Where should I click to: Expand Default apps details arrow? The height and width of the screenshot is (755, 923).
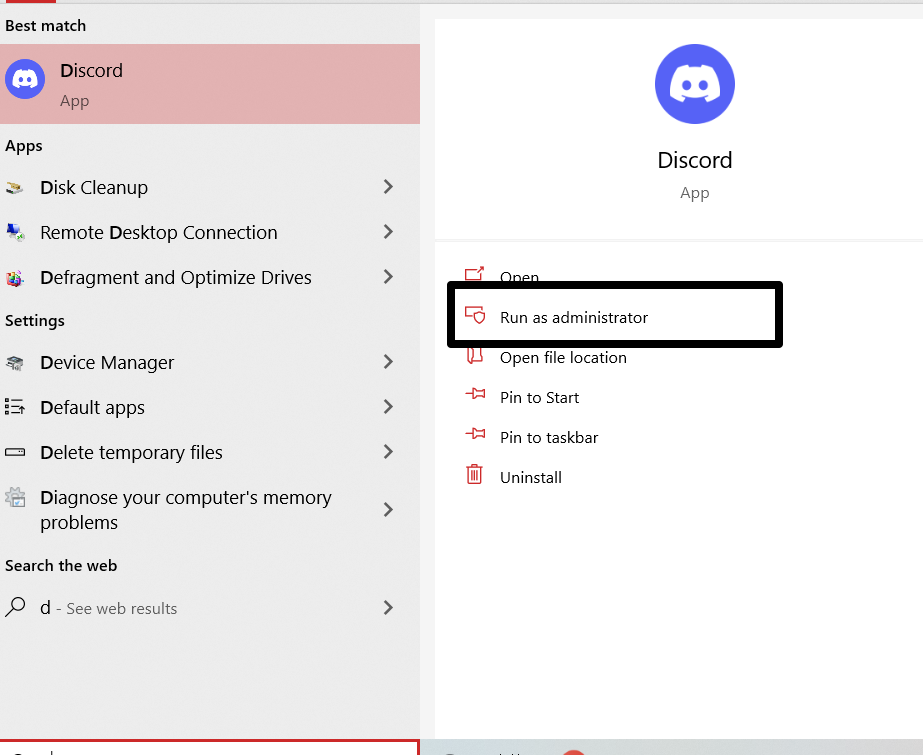388,407
